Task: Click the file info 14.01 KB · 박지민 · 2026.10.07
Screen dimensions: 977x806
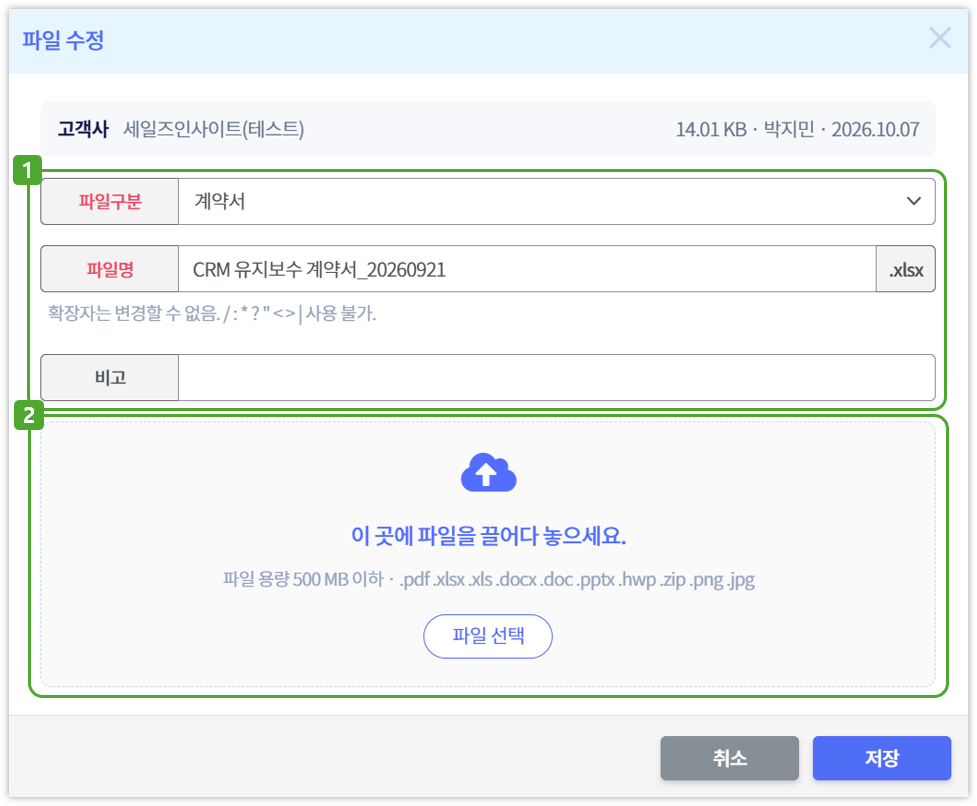Action: coord(798,129)
